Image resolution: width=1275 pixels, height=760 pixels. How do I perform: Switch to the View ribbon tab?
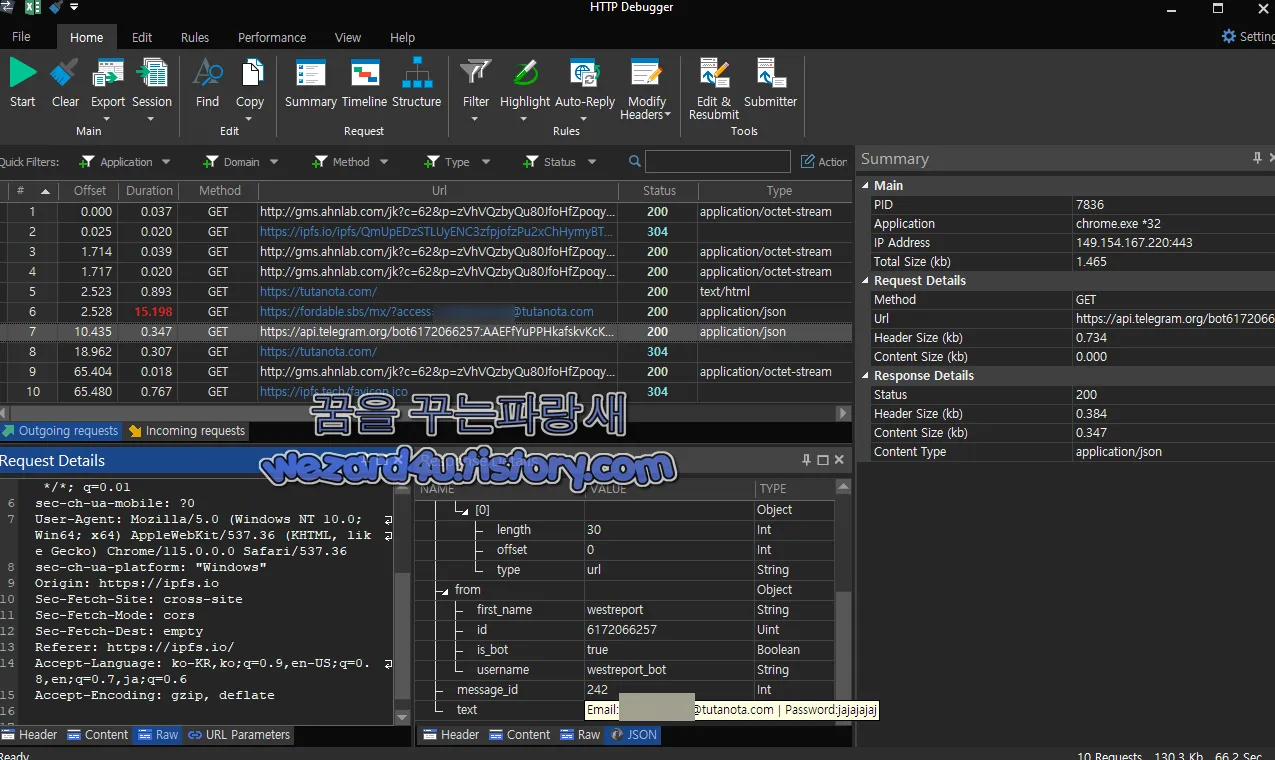point(348,37)
